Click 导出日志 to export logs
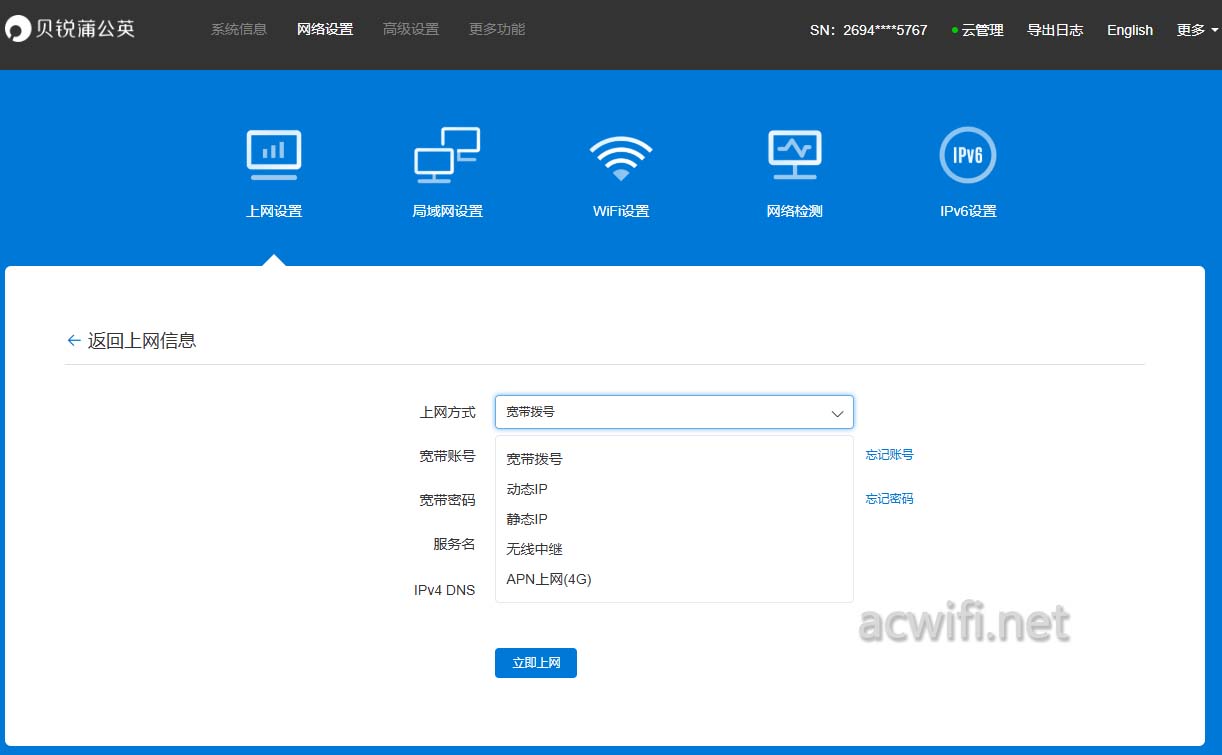Image resolution: width=1222 pixels, height=755 pixels. click(x=1055, y=30)
